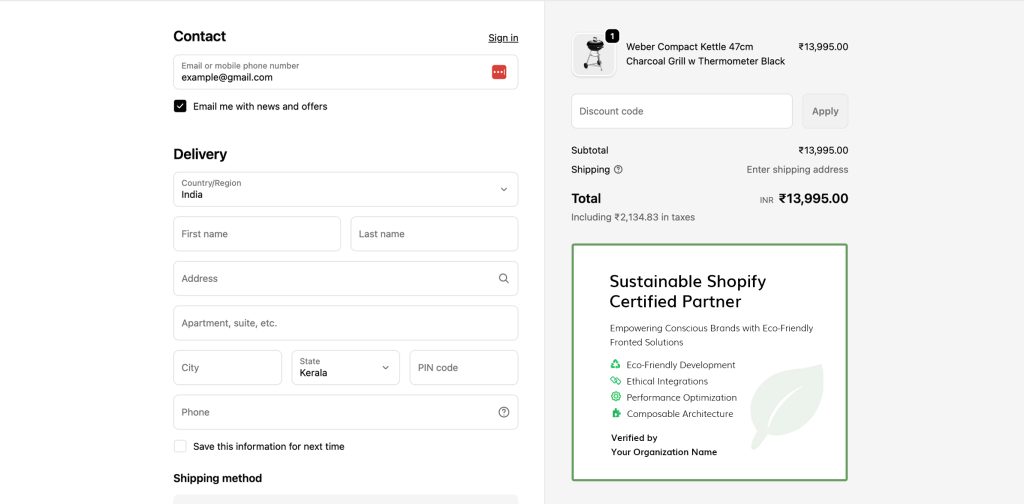The image size is (1024, 504).
Task: Open the Country/Region dropdown showing India
Action: (345, 189)
